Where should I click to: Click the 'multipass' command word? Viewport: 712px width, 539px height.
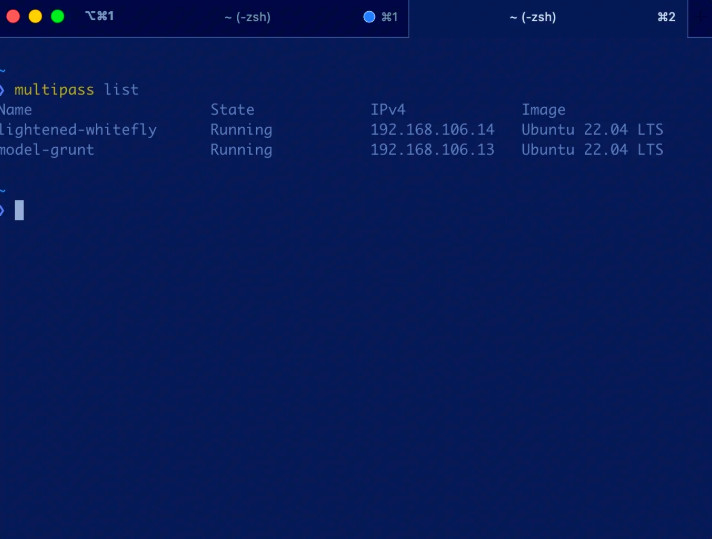click(54, 89)
